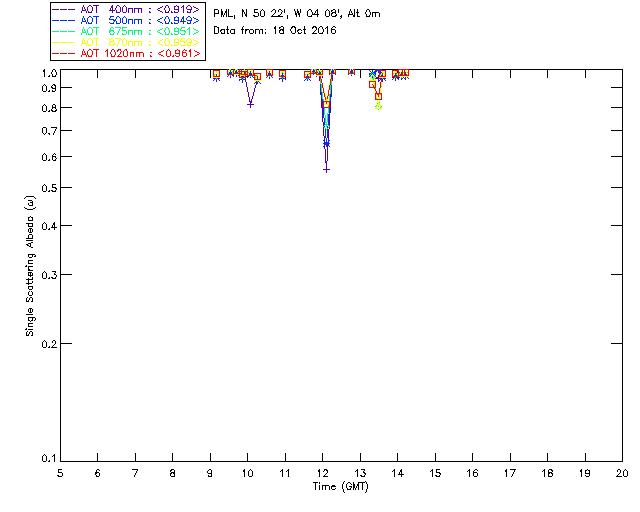Click the x-axis label 5
Image resolution: width=640 pixels, height=512 pixels.
60,473
